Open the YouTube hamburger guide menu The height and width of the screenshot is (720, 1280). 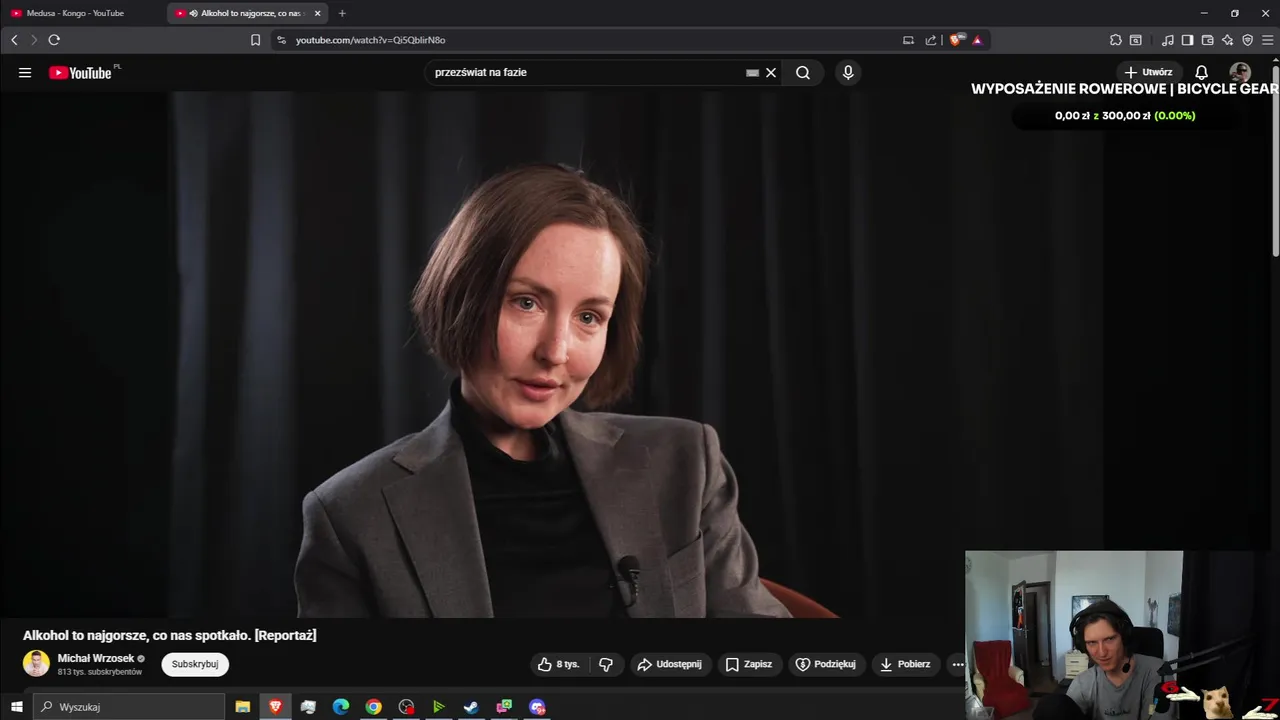pyautogui.click(x=25, y=72)
